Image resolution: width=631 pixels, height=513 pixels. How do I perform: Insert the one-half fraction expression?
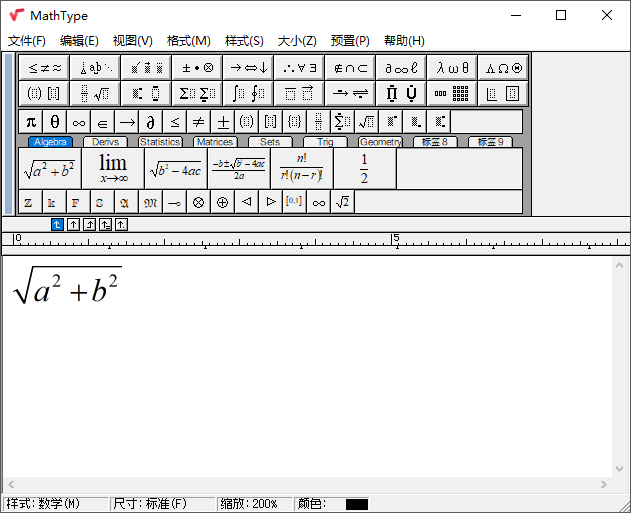coord(364,169)
